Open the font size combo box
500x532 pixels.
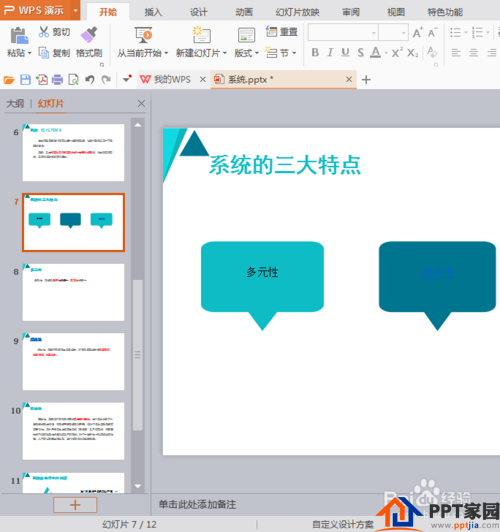(x=393, y=33)
